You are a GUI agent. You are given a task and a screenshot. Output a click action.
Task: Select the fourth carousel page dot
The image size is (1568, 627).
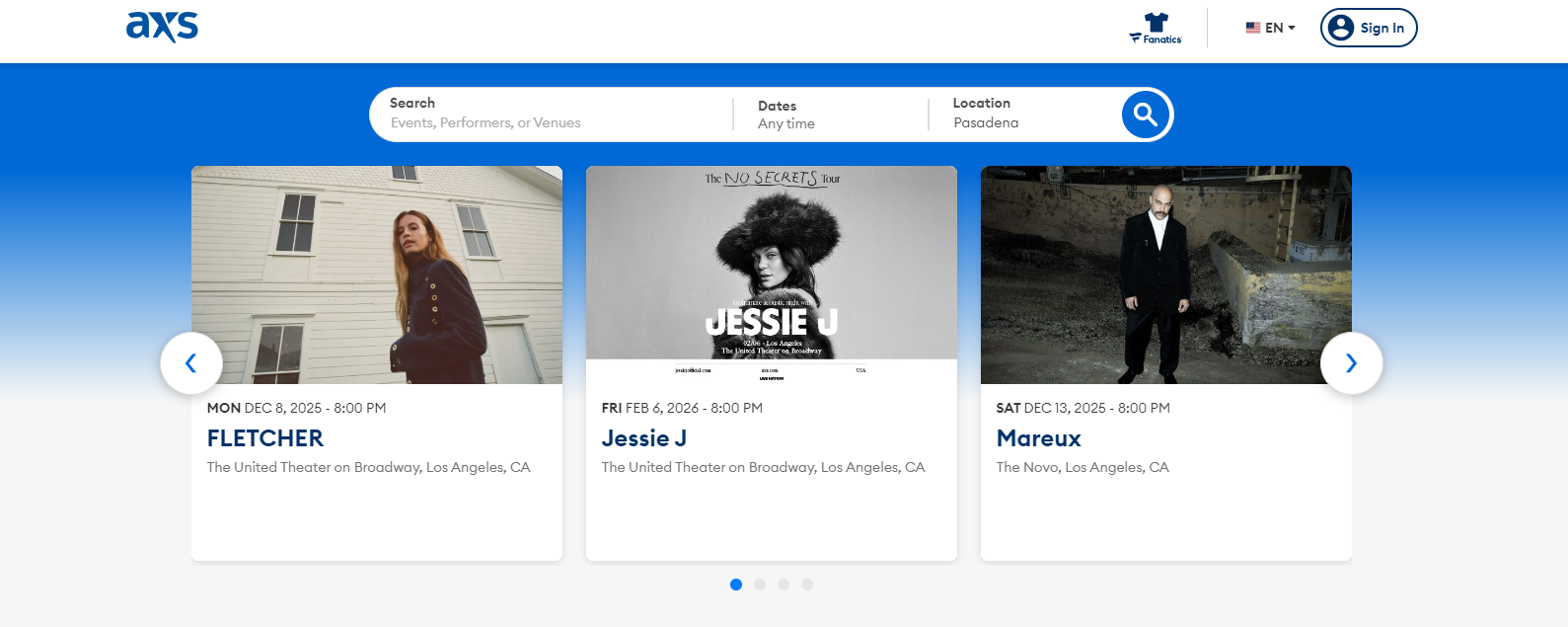tap(807, 585)
